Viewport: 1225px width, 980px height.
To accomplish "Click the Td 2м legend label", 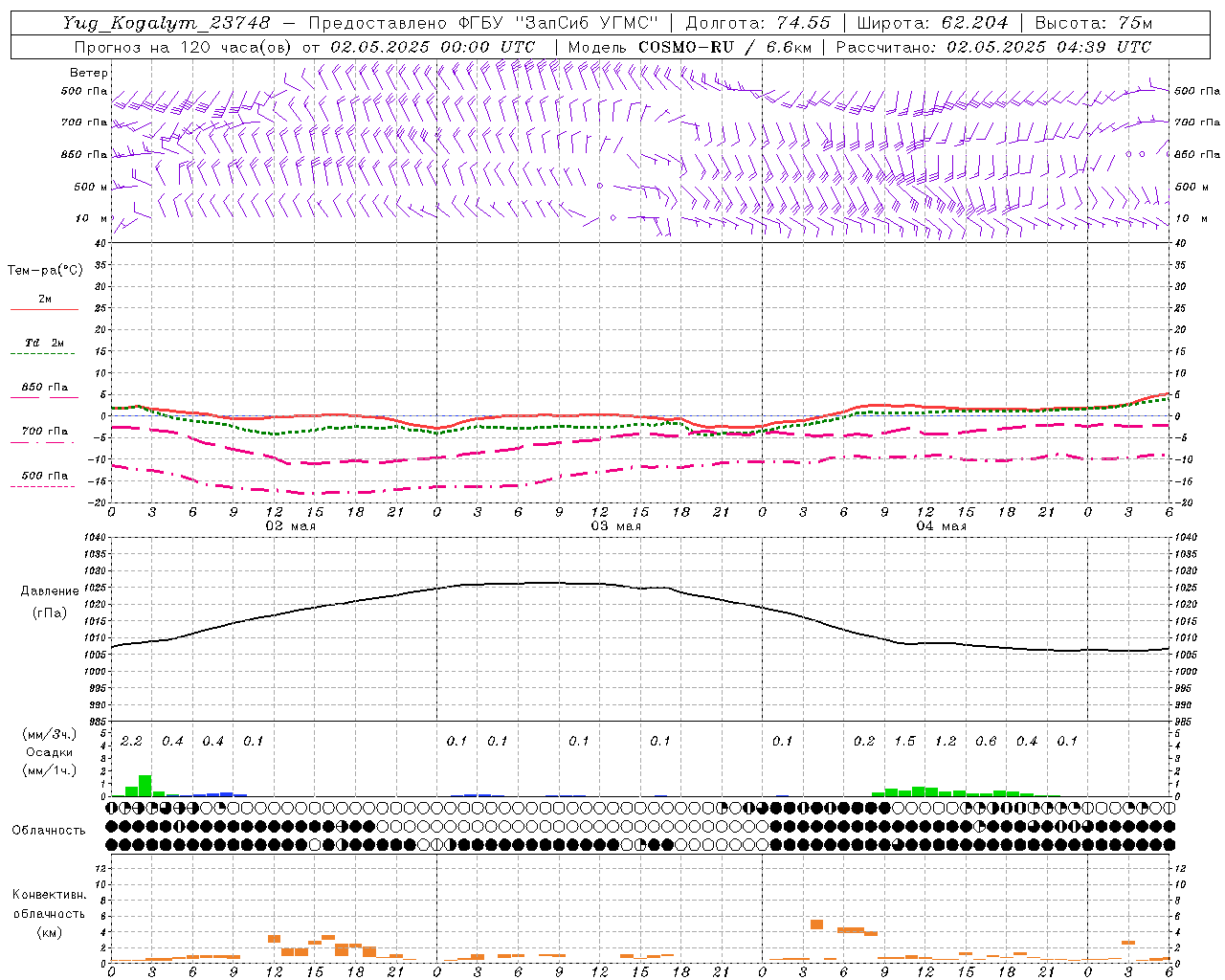I will point(44,343).
